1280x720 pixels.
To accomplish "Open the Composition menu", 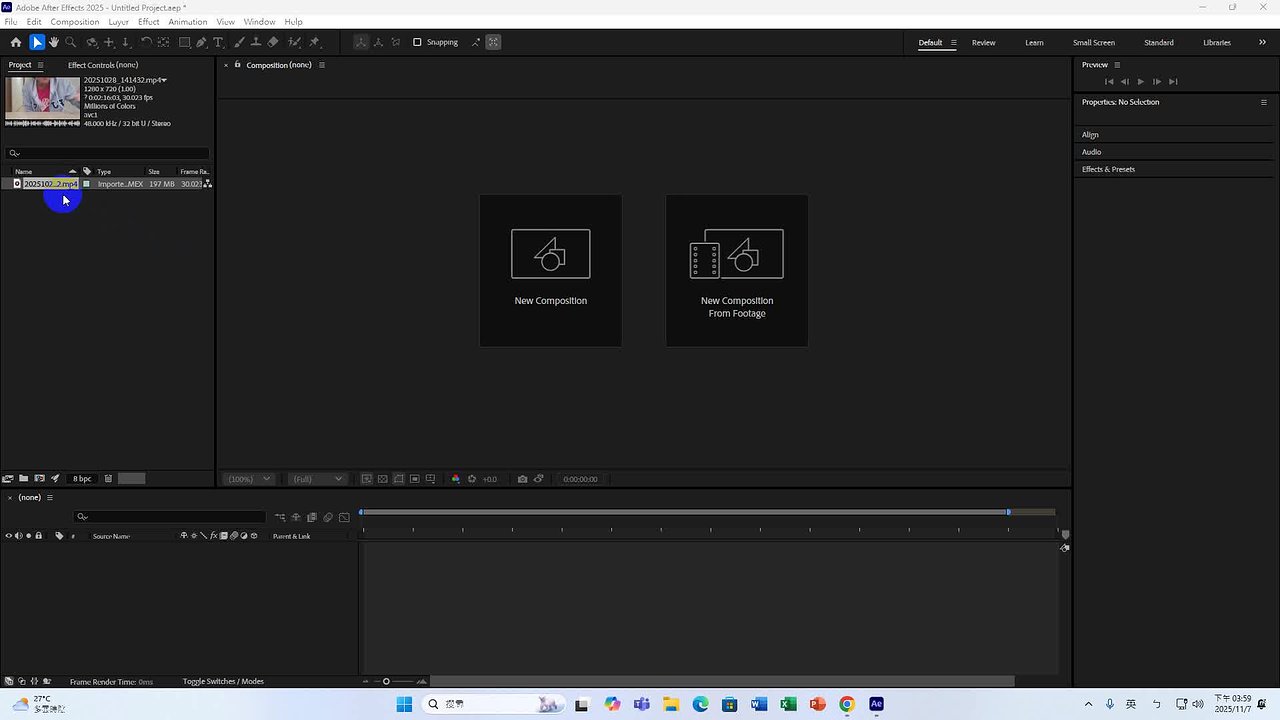I will pos(74,21).
